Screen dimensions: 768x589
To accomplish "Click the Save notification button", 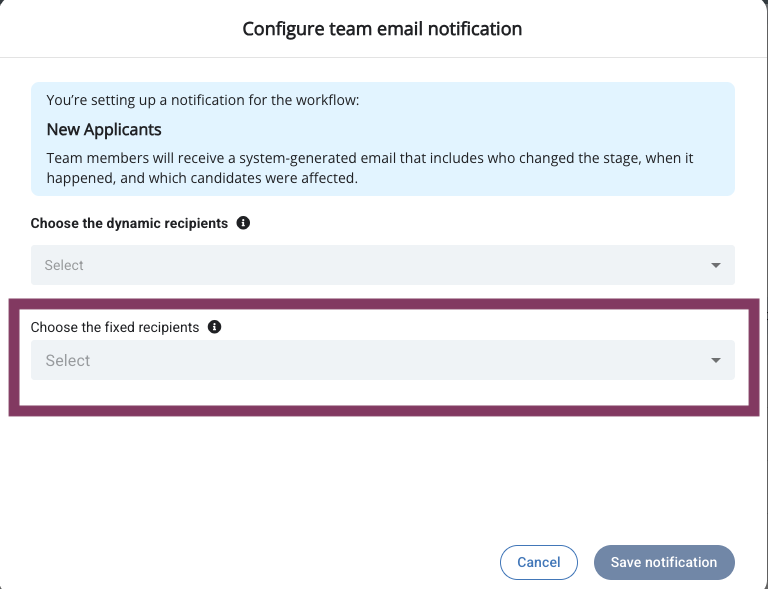I will click(664, 562).
